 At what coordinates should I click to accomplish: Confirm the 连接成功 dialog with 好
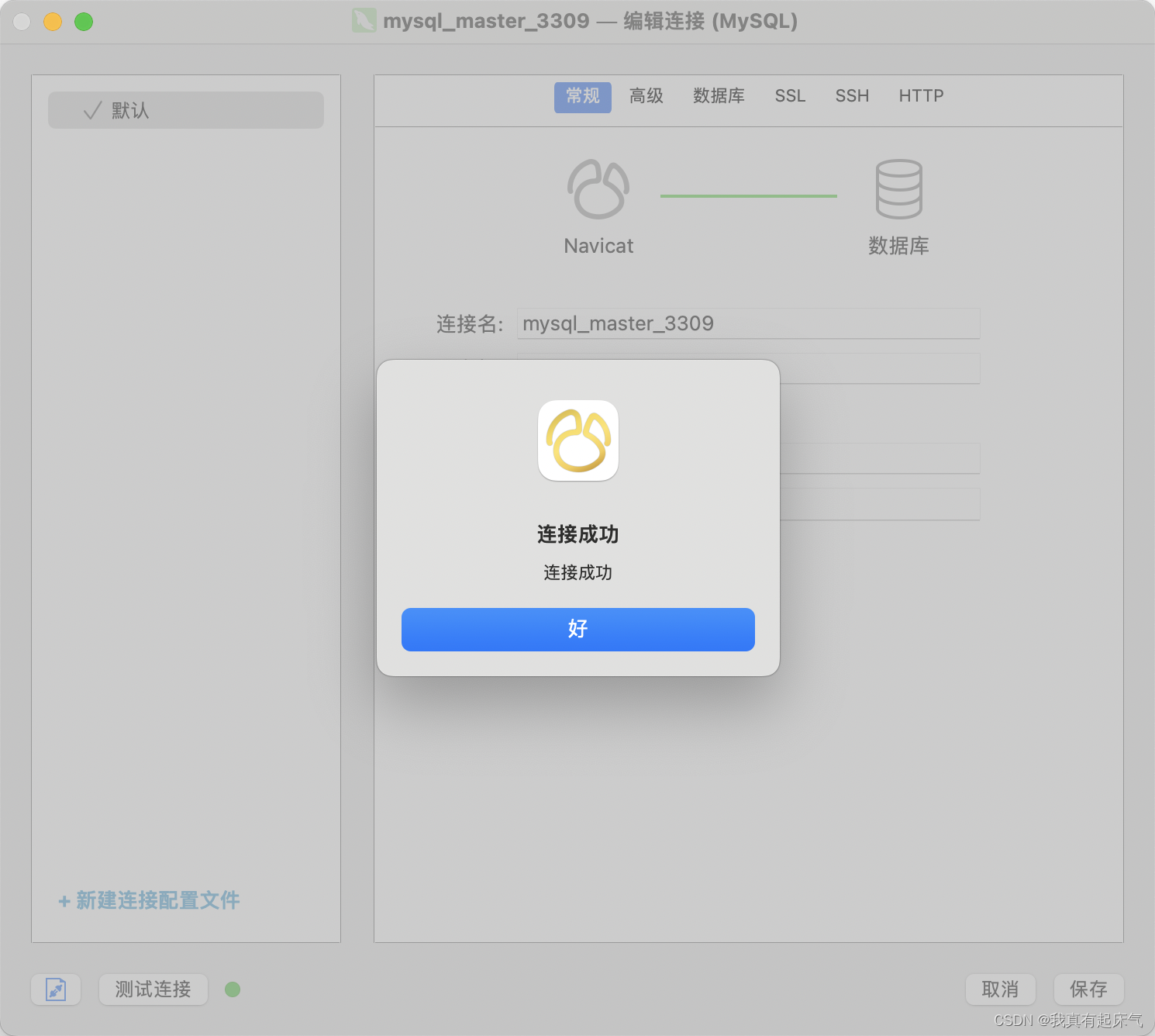[x=577, y=629]
